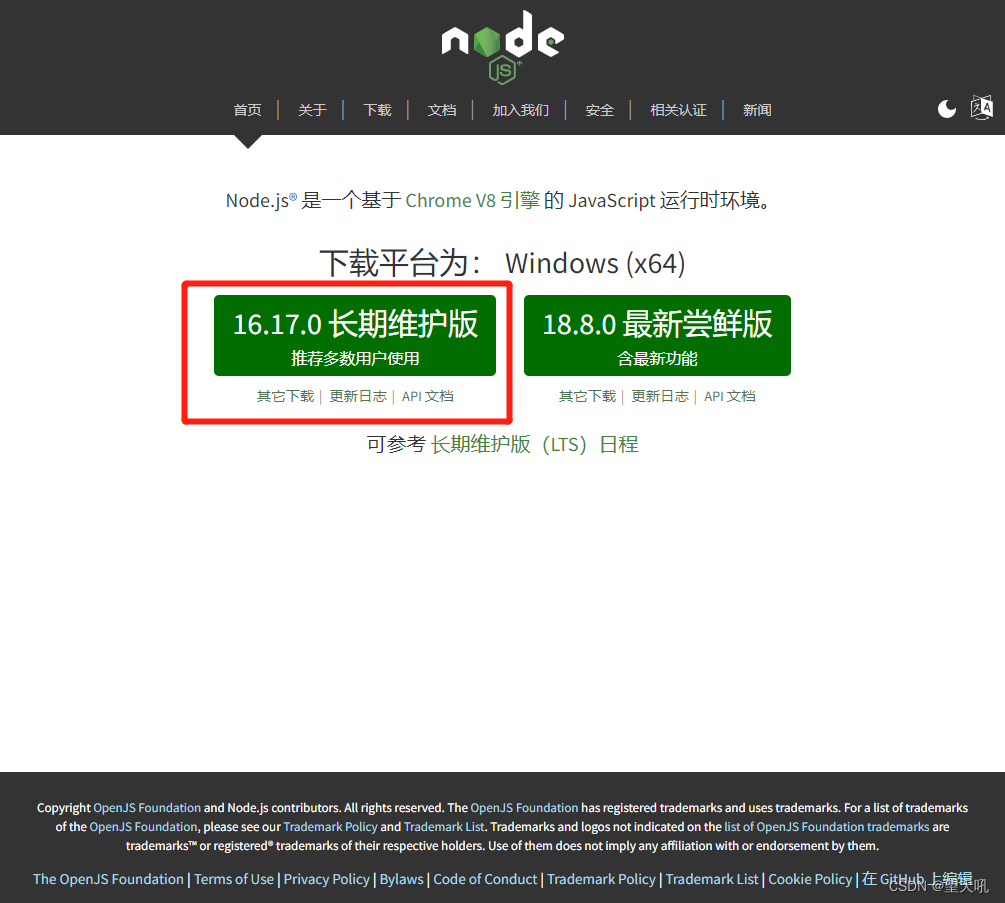Open the first OpenJS Foundation link in copyright text
Image resolution: width=1005 pixels, height=903 pixels.
pyautogui.click(x=147, y=808)
